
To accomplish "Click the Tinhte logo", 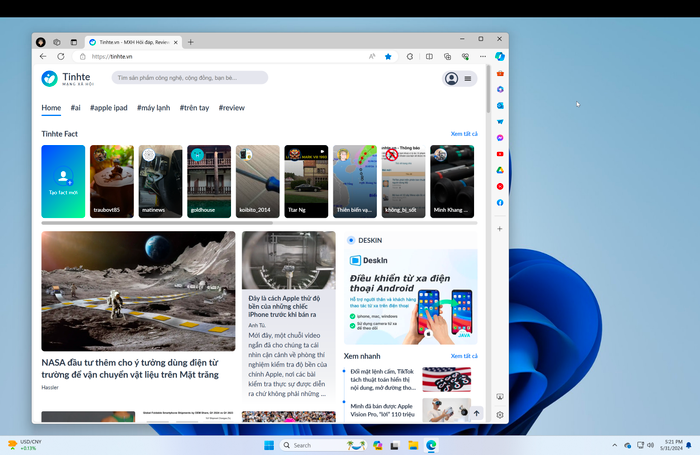I will pyautogui.click(x=68, y=78).
